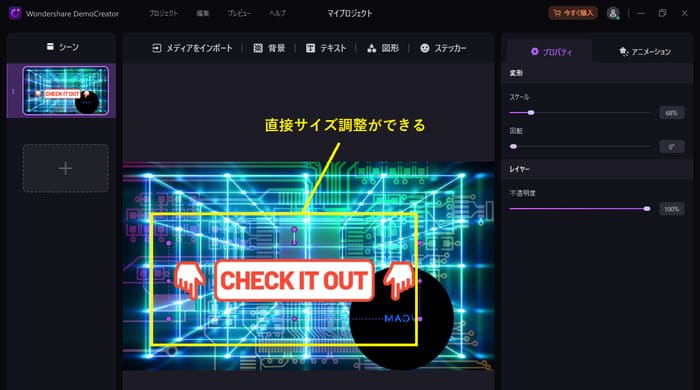Screen dimensions: 700x390
Task: Open the user account icon
Action: coord(613,13)
